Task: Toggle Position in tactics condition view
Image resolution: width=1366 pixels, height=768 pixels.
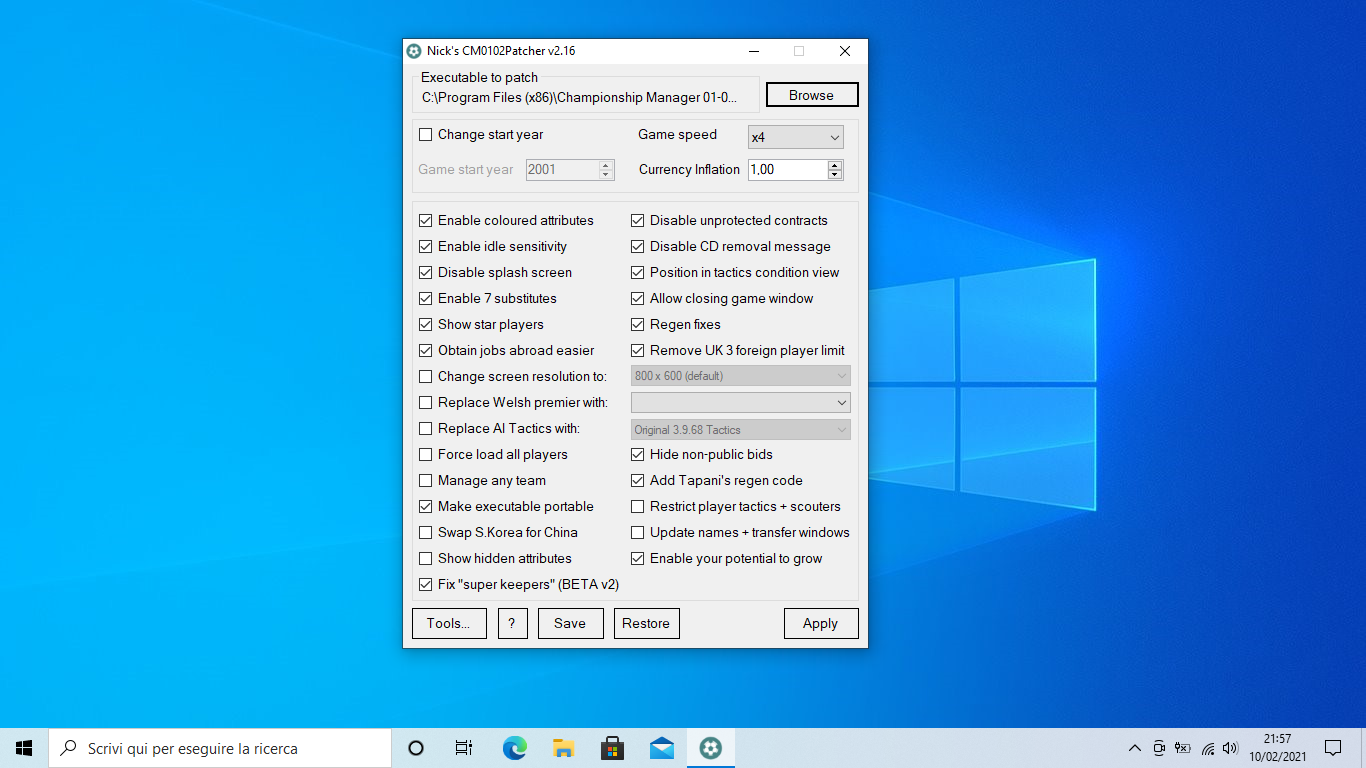Action: click(638, 273)
